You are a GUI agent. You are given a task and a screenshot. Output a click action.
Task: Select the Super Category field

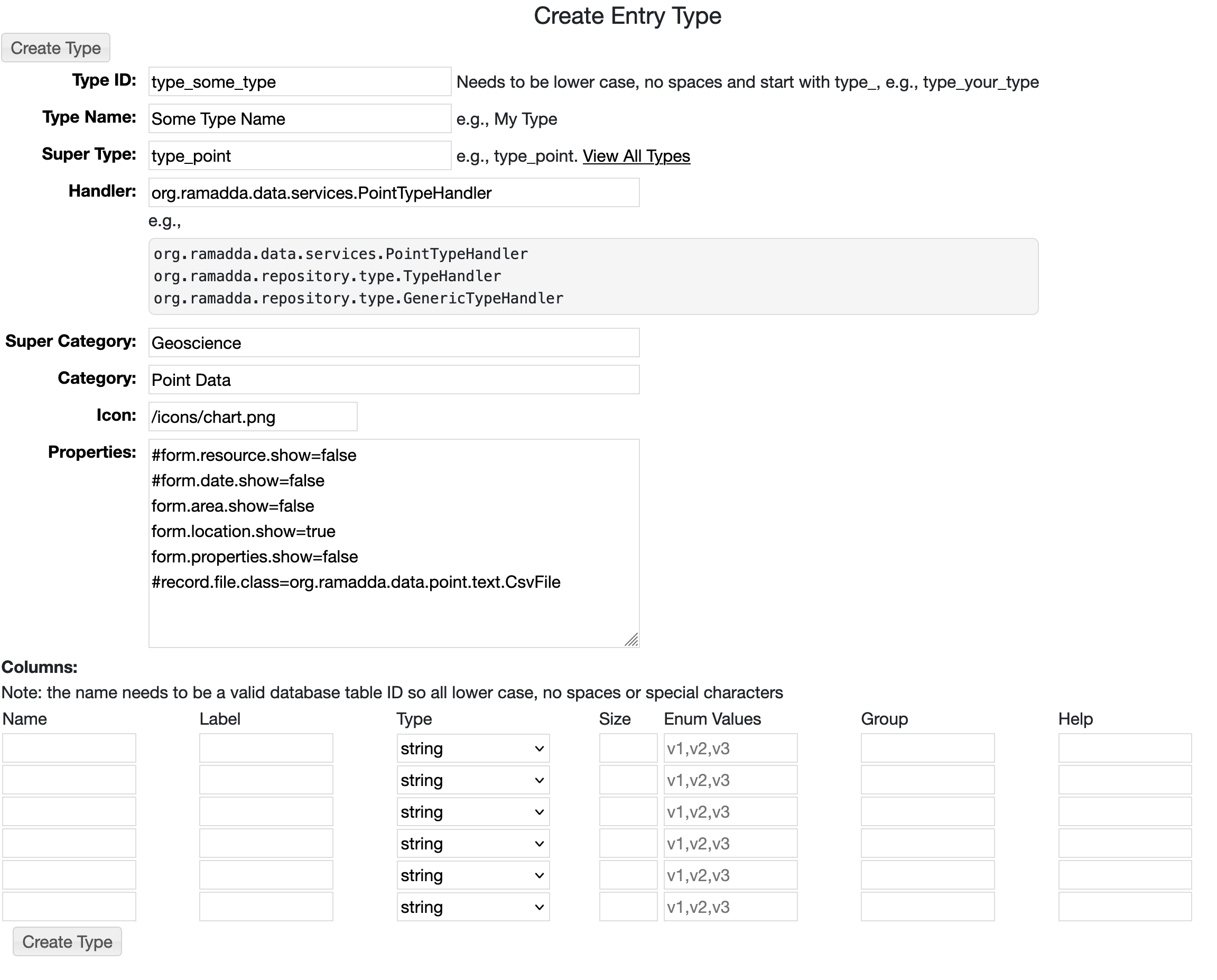[394, 343]
